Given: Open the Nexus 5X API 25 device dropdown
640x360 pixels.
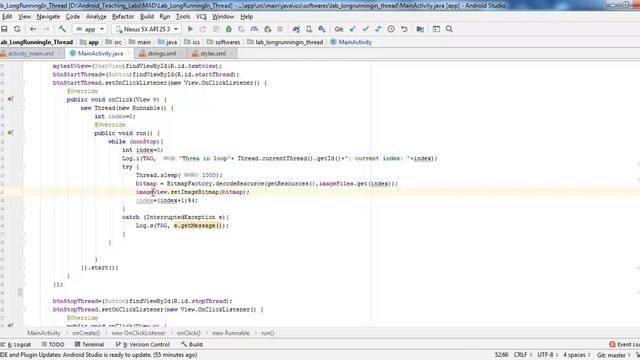Looking at the screenshot, I should (147, 29).
